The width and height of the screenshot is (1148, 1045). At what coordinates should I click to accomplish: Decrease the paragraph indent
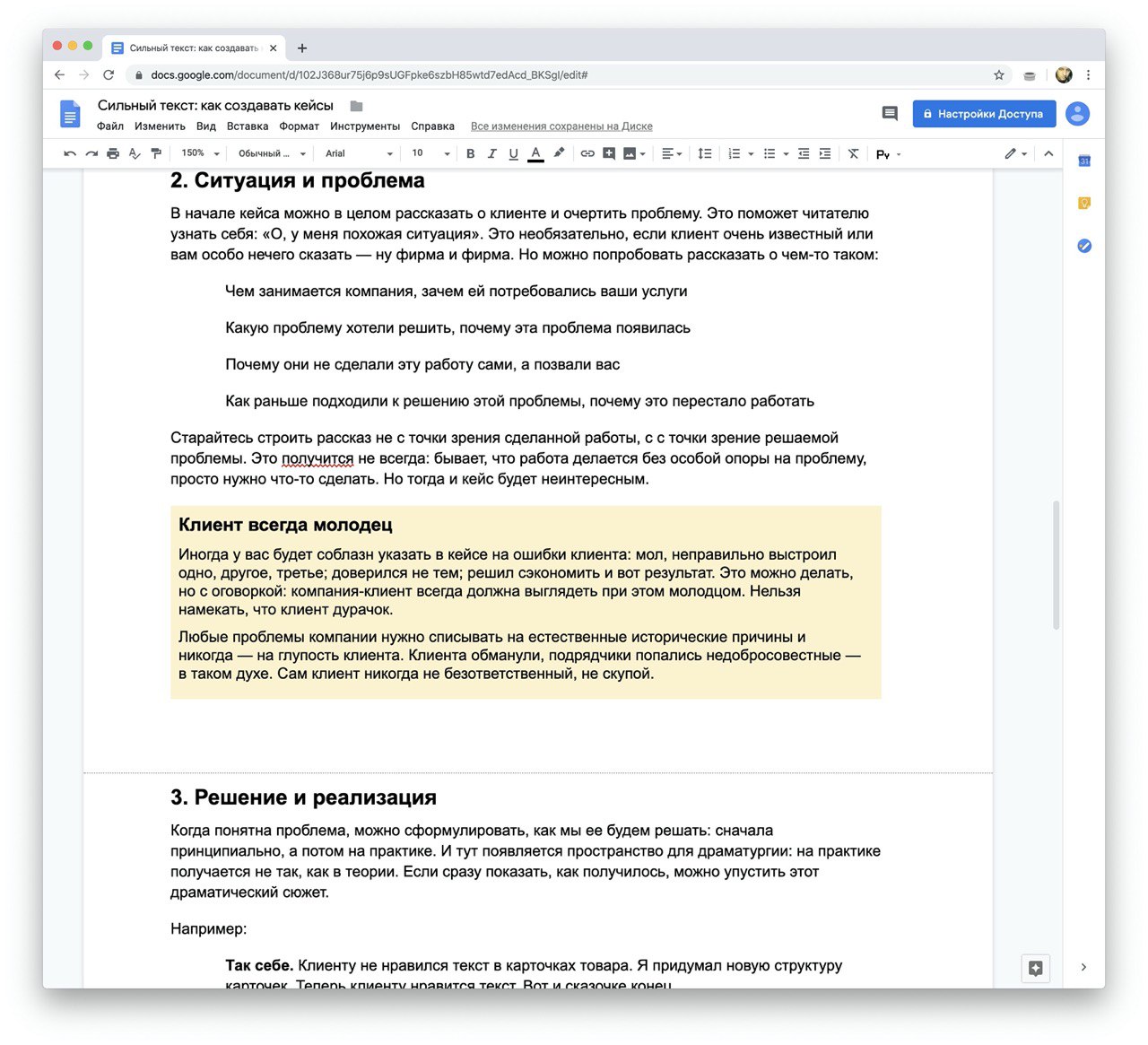[804, 153]
